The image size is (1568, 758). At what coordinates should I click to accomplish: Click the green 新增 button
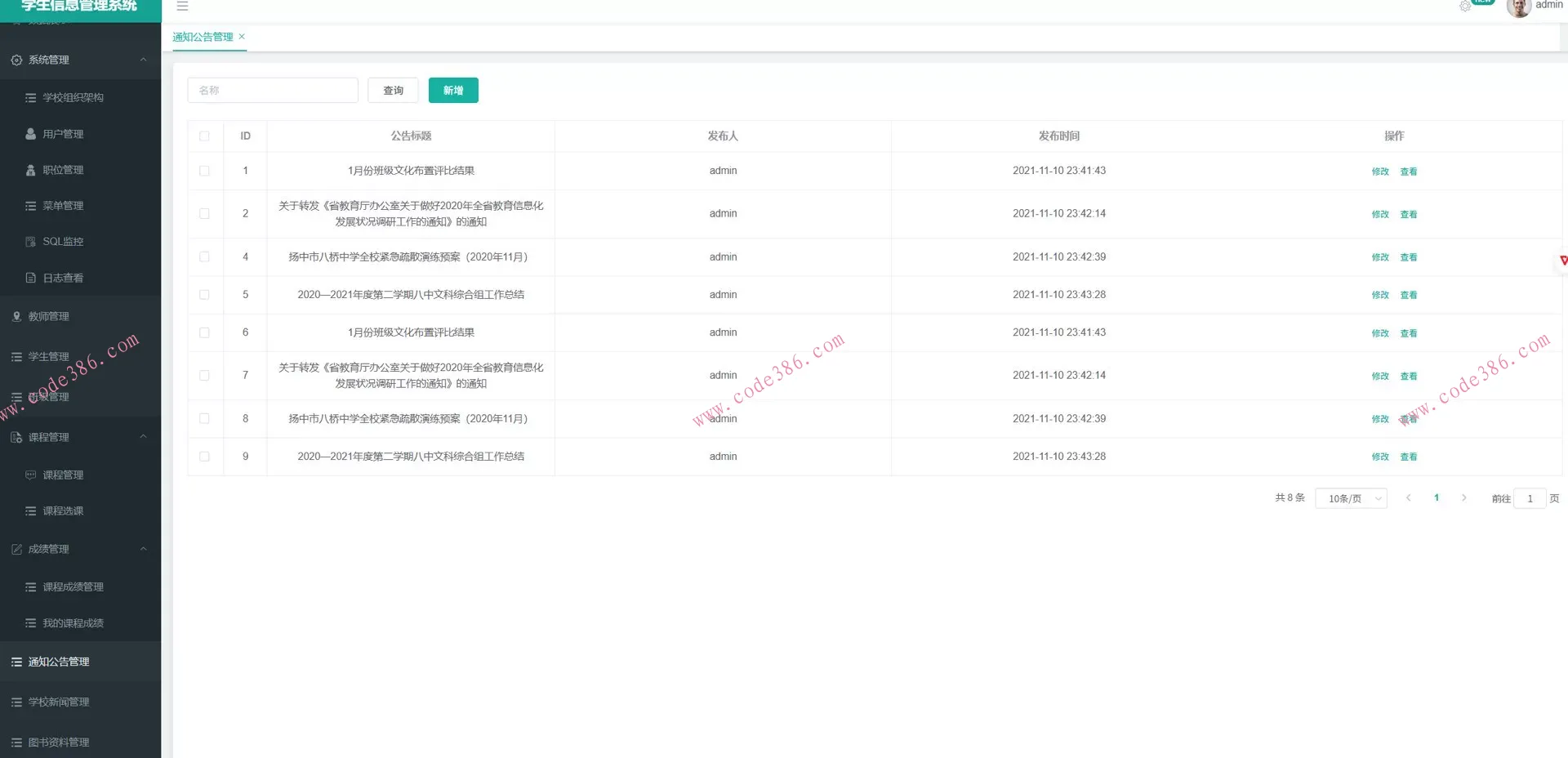point(453,91)
